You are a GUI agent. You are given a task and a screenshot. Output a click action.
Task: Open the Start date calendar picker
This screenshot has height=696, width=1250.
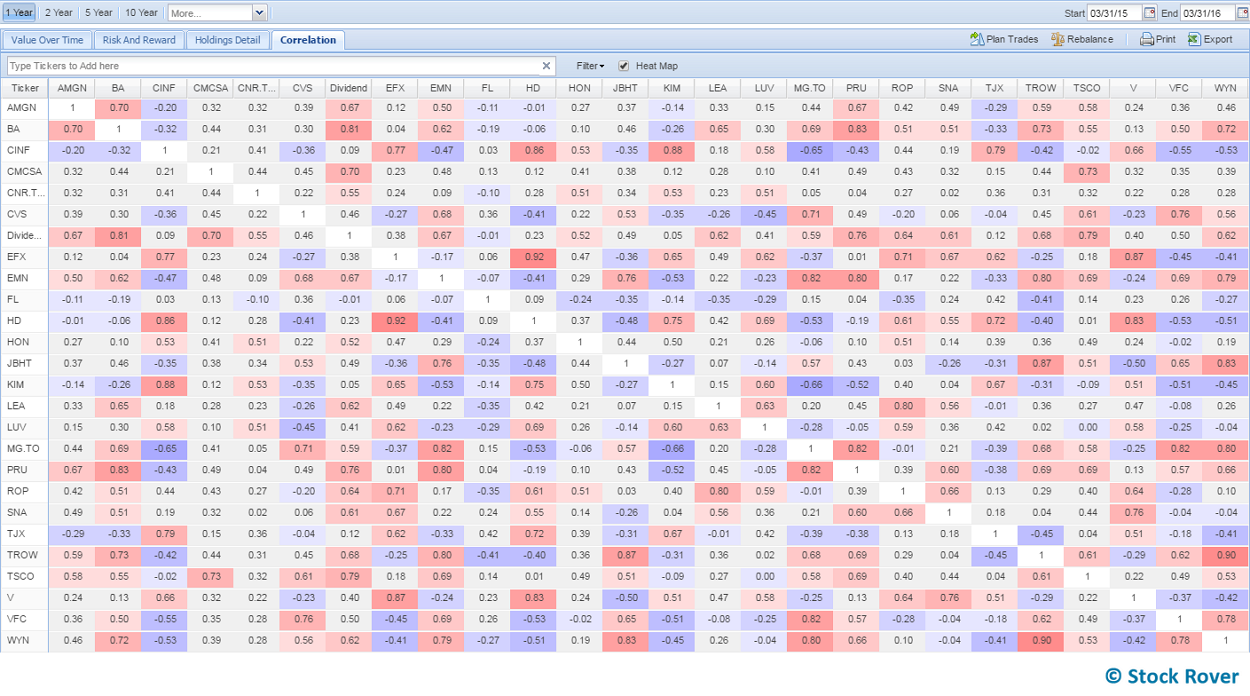coord(1149,13)
